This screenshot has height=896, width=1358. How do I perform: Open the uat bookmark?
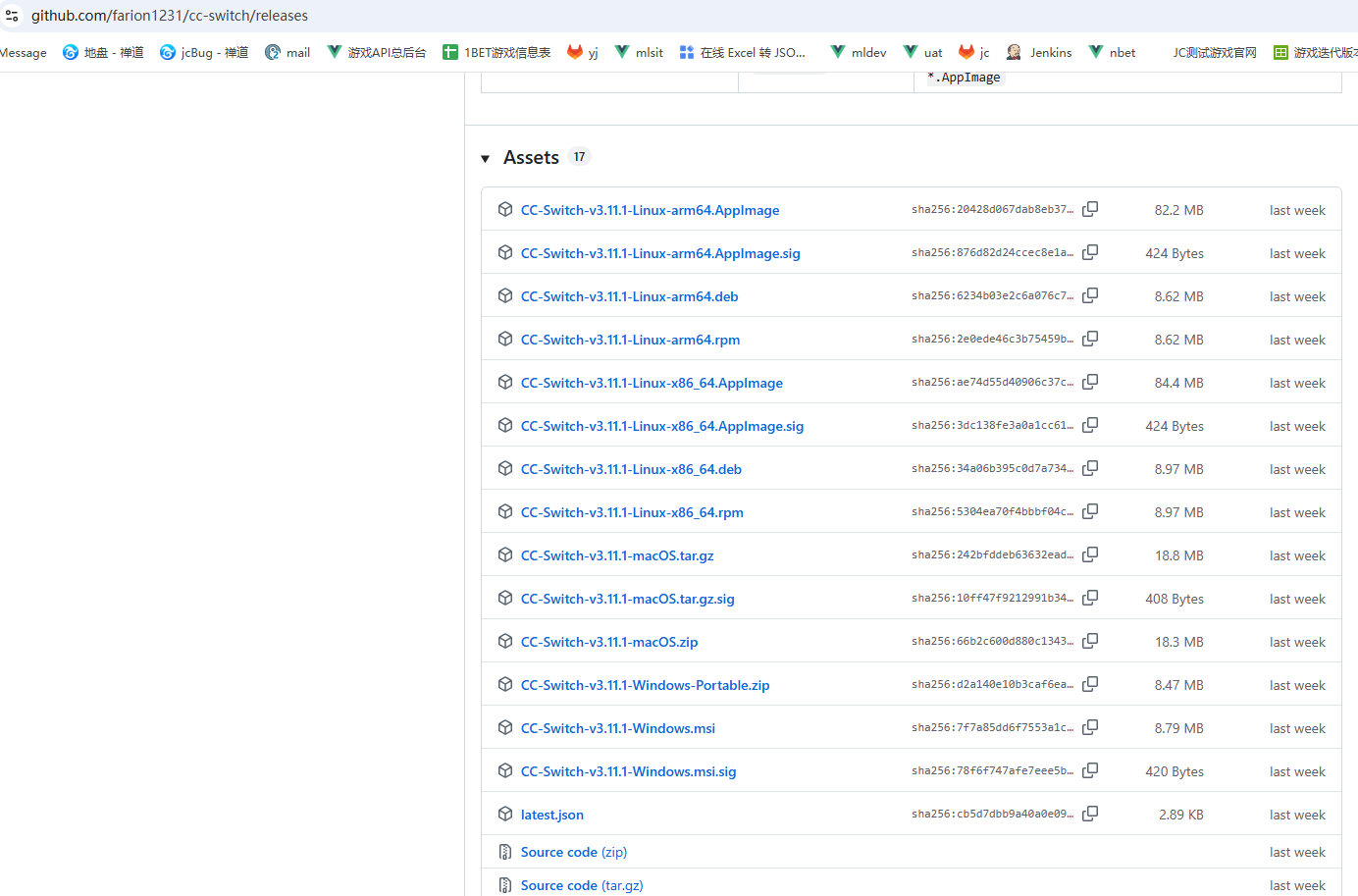[923, 52]
